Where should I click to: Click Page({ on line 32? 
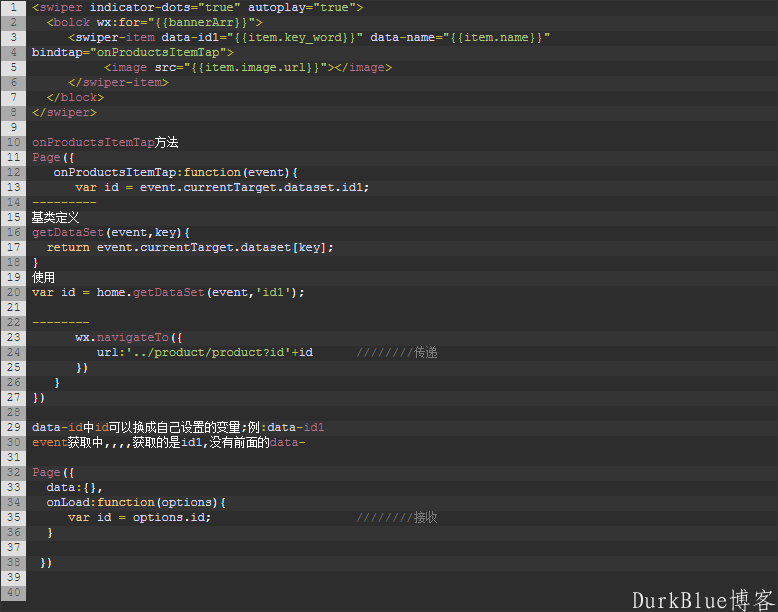click(53, 473)
